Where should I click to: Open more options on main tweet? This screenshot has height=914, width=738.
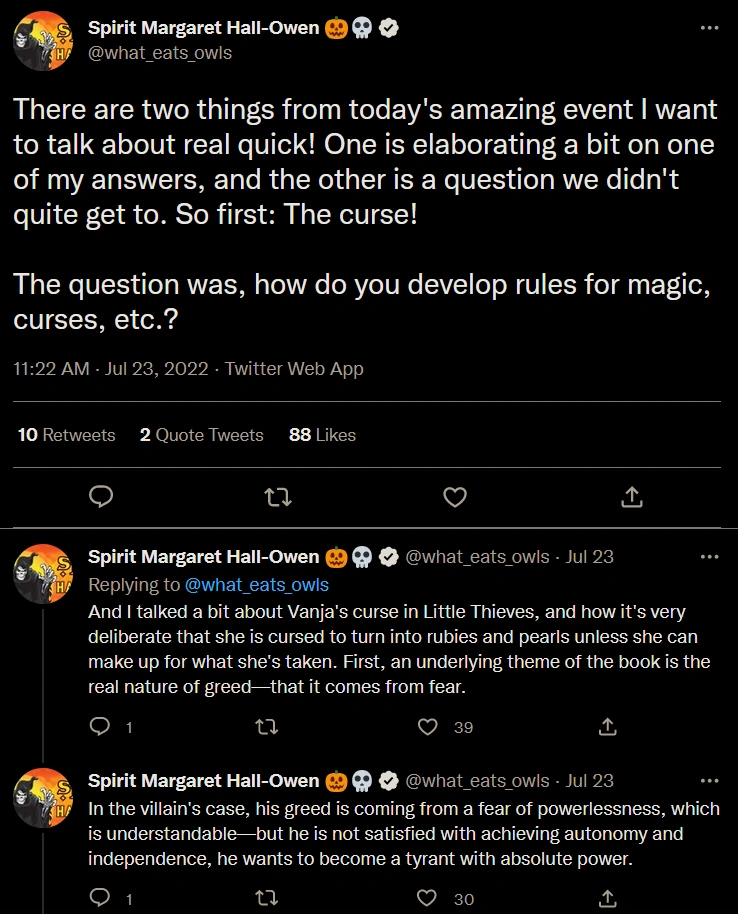tap(709, 28)
